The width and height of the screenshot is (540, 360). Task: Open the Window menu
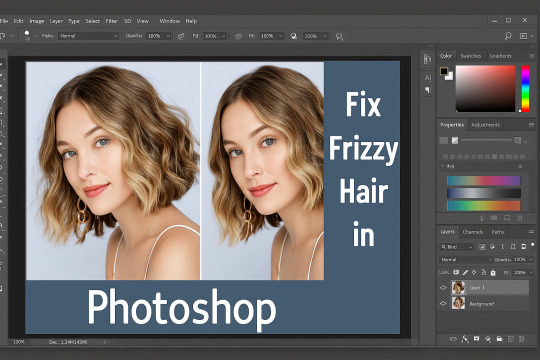169,21
